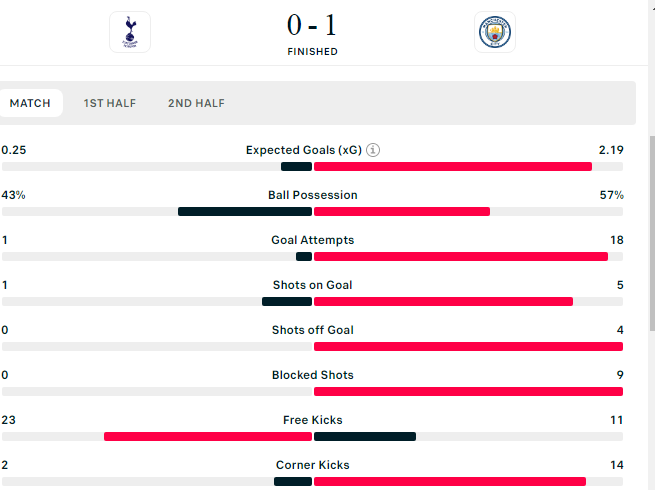Click the Free Kicks stat bar
The height and width of the screenshot is (490, 655).
pos(312,436)
